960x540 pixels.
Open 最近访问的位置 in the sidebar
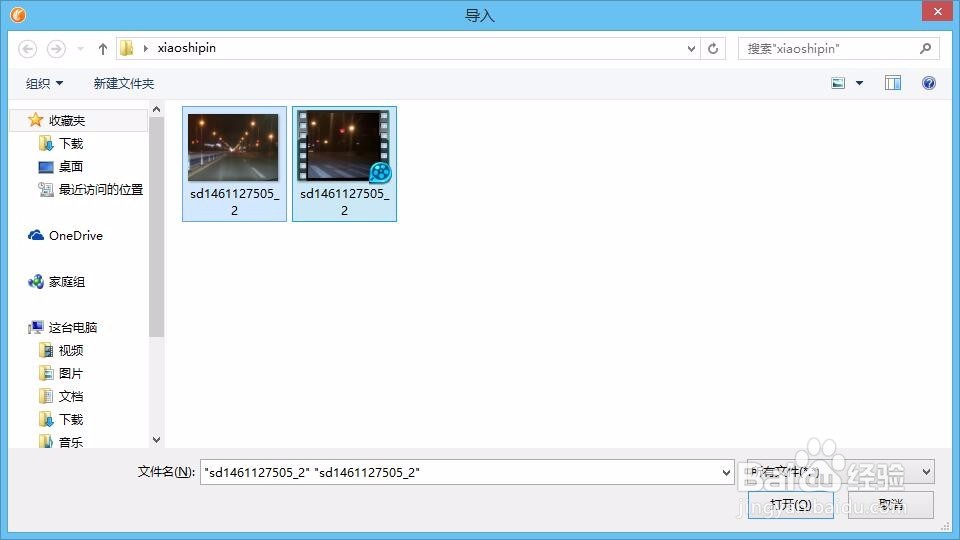click(x=101, y=190)
